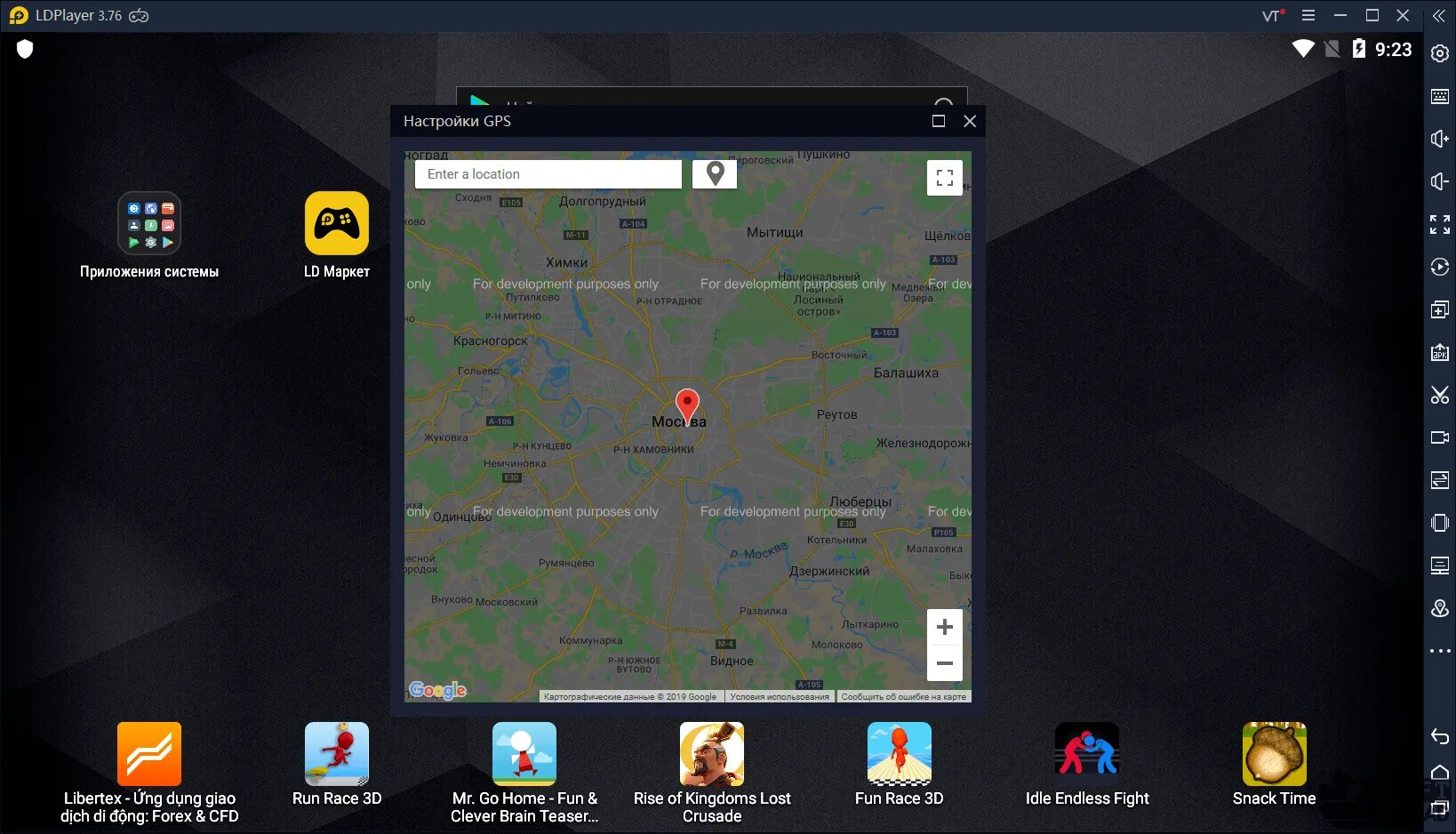The height and width of the screenshot is (834, 1456).
Task: Launch Mr. Go Home brain teaser game
Action: [524, 773]
